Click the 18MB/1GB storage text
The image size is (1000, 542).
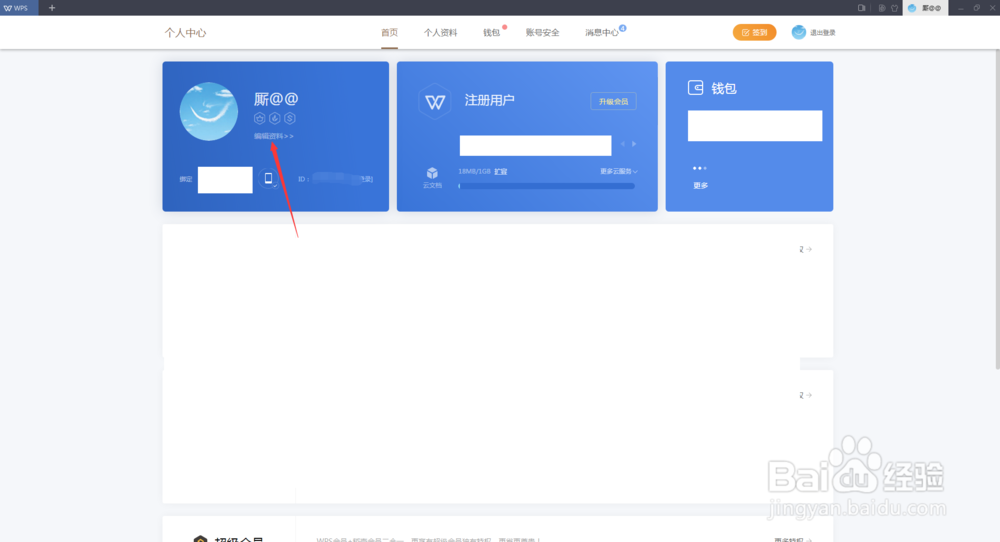(x=474, y=172)
